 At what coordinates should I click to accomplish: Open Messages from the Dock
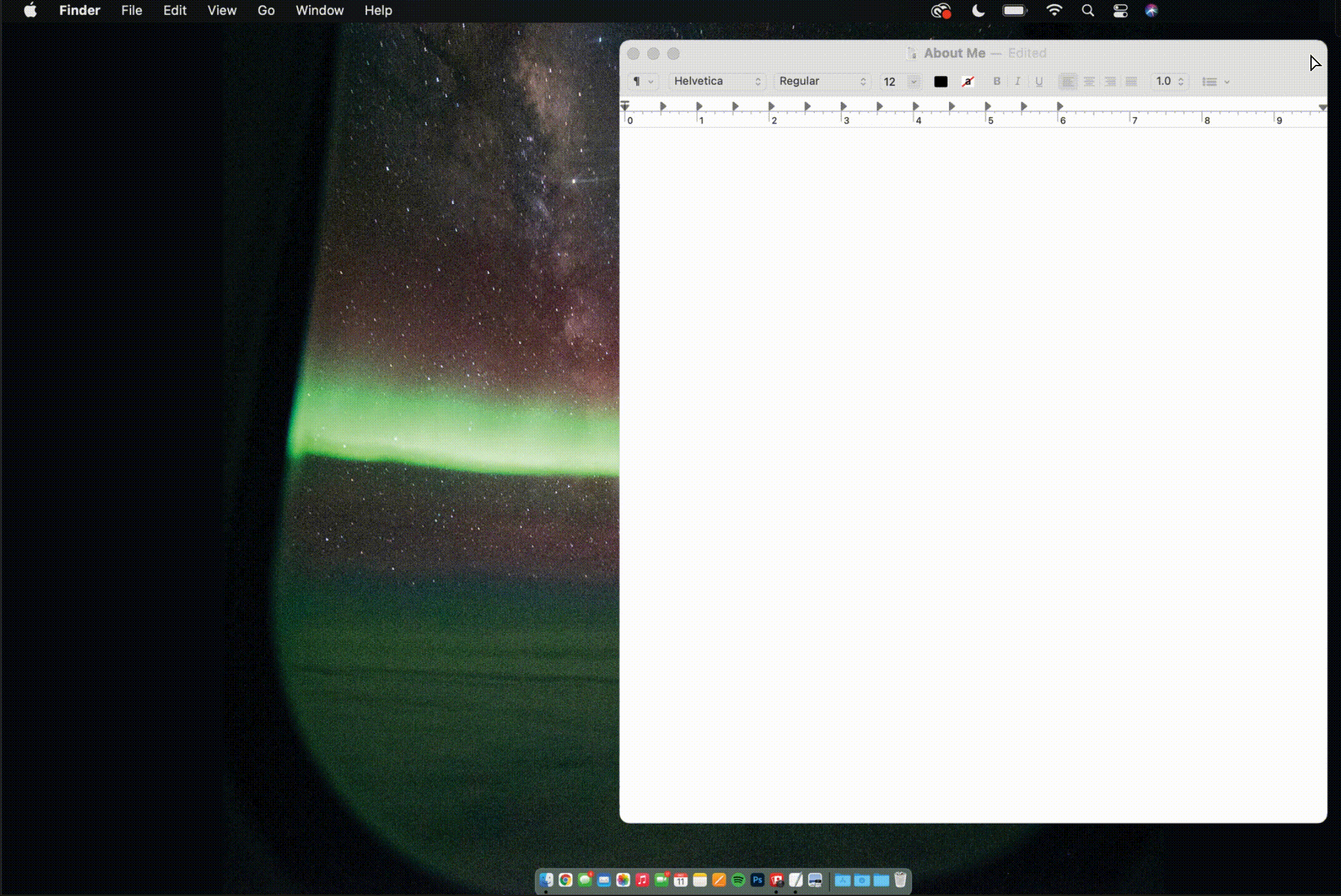pos(585,880)
